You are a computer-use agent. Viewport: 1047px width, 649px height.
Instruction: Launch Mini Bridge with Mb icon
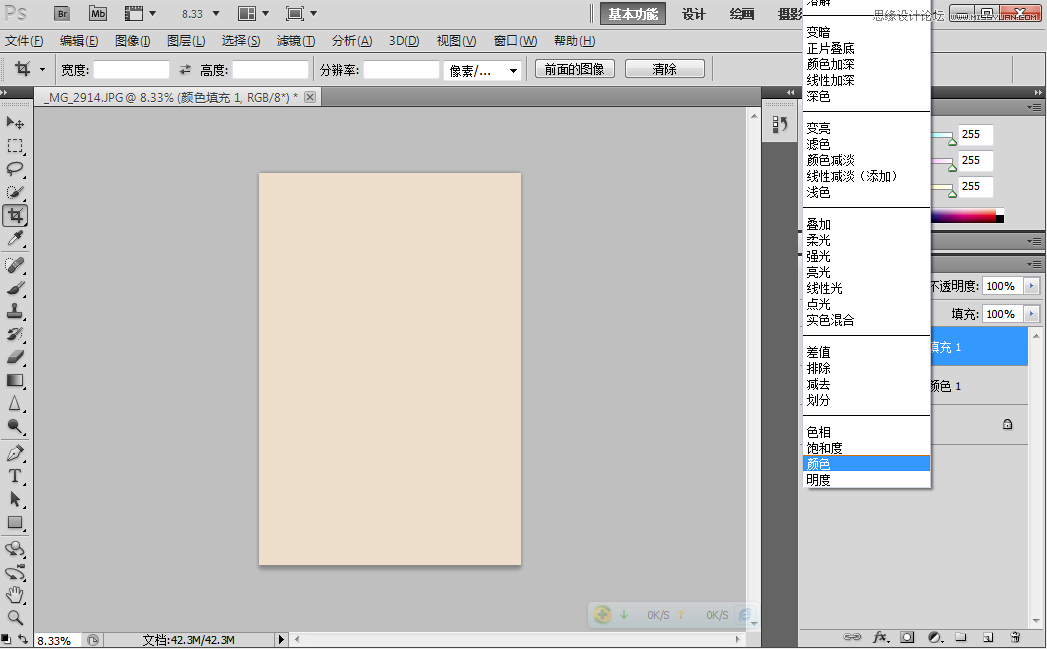click(x=97, y=13)
